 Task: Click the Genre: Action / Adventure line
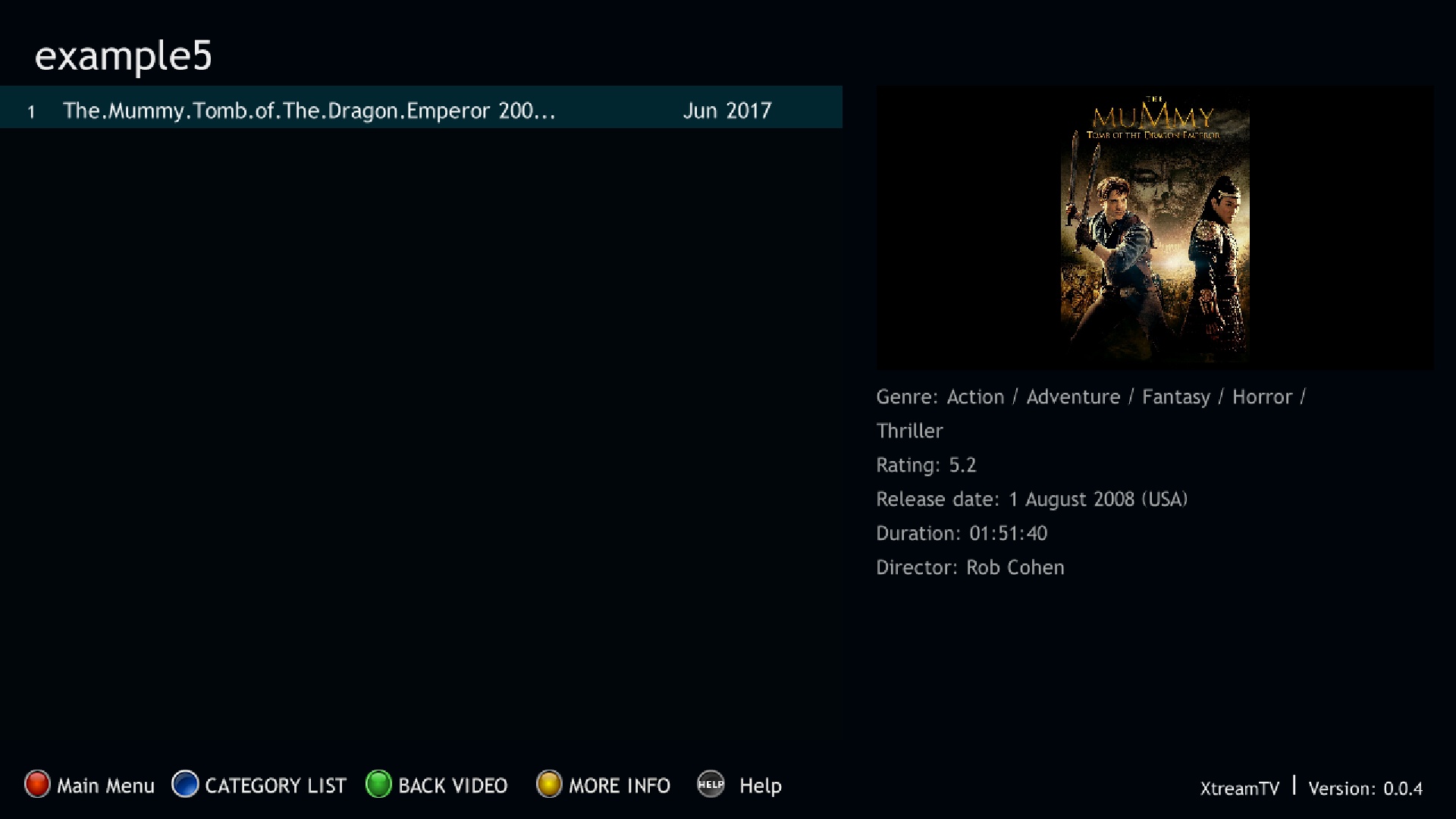[x=1090, y=397]
